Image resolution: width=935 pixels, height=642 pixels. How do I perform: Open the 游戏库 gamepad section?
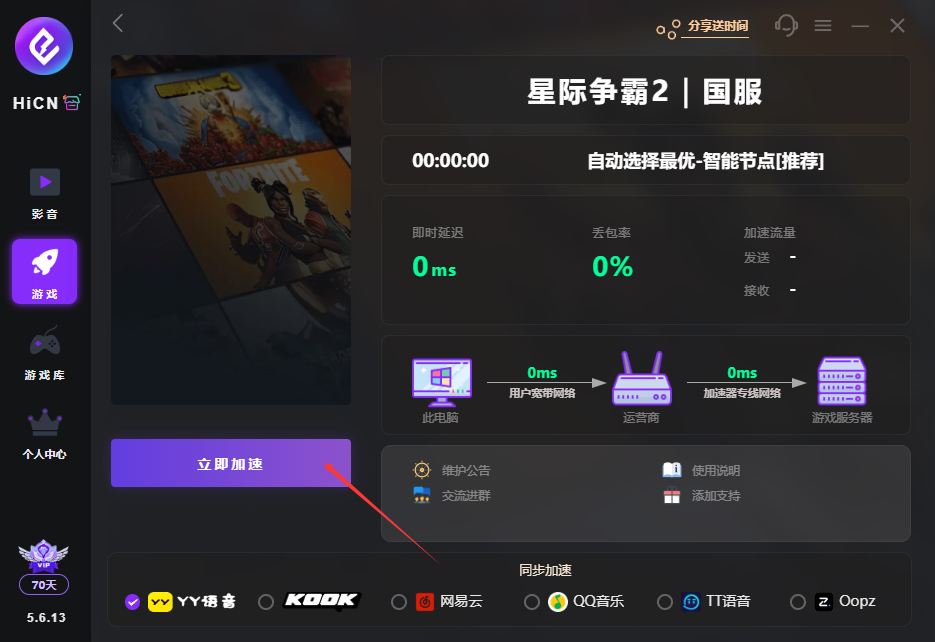point(45,353)
